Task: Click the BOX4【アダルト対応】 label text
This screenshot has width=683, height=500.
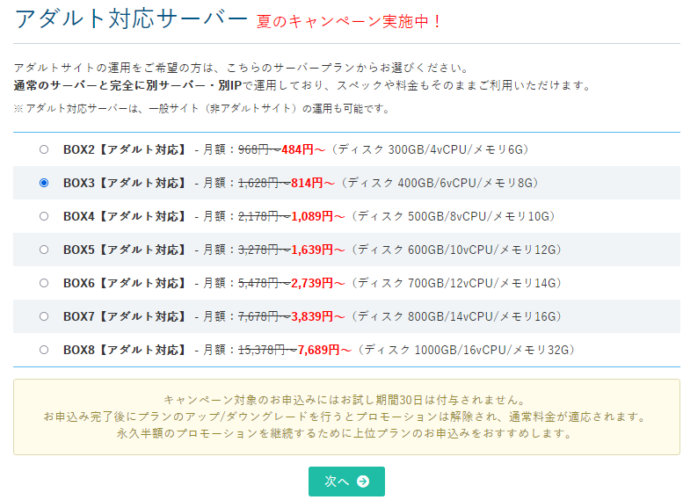Action: coord(124,216)
